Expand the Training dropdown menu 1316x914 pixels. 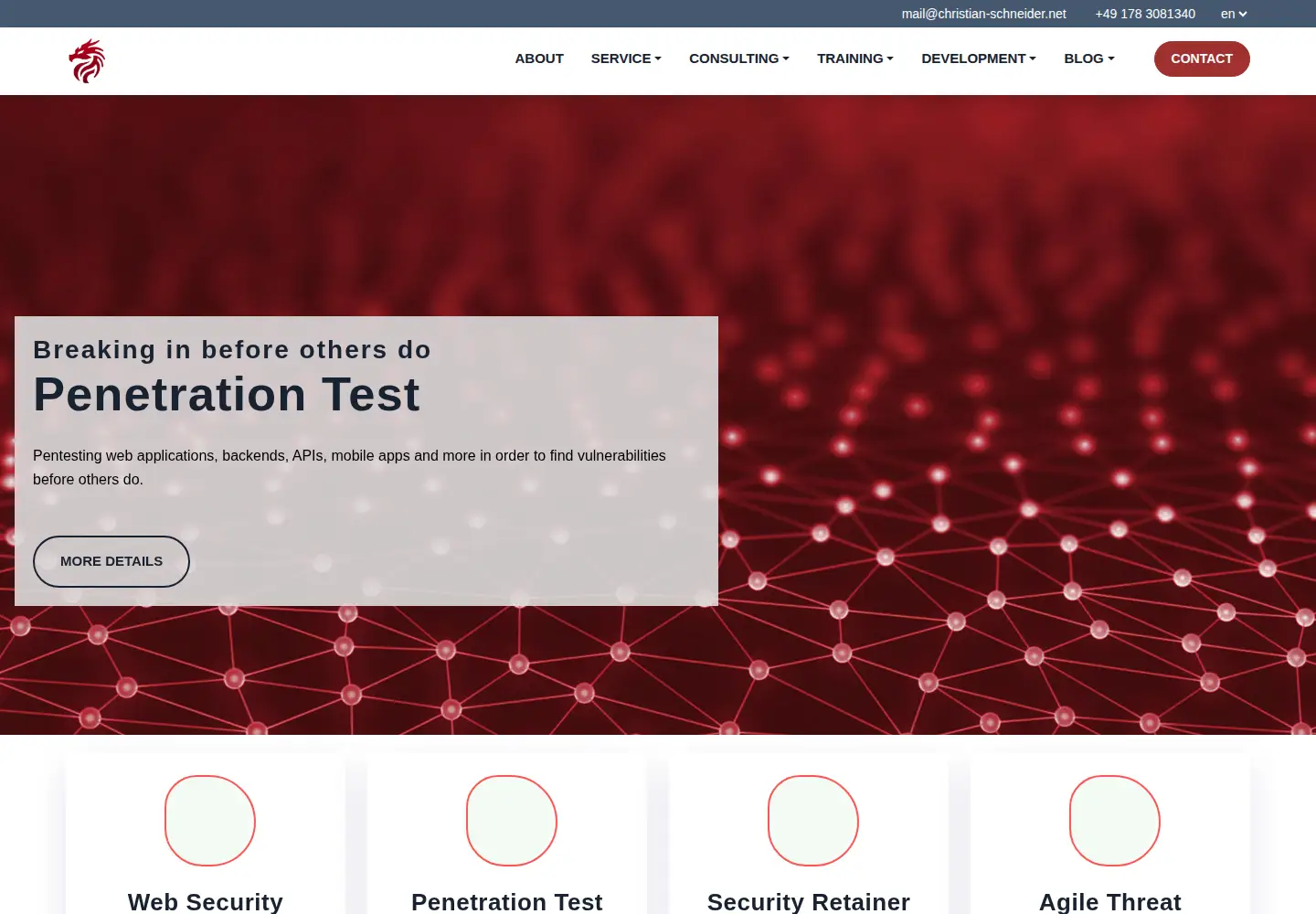pos(855,58)
